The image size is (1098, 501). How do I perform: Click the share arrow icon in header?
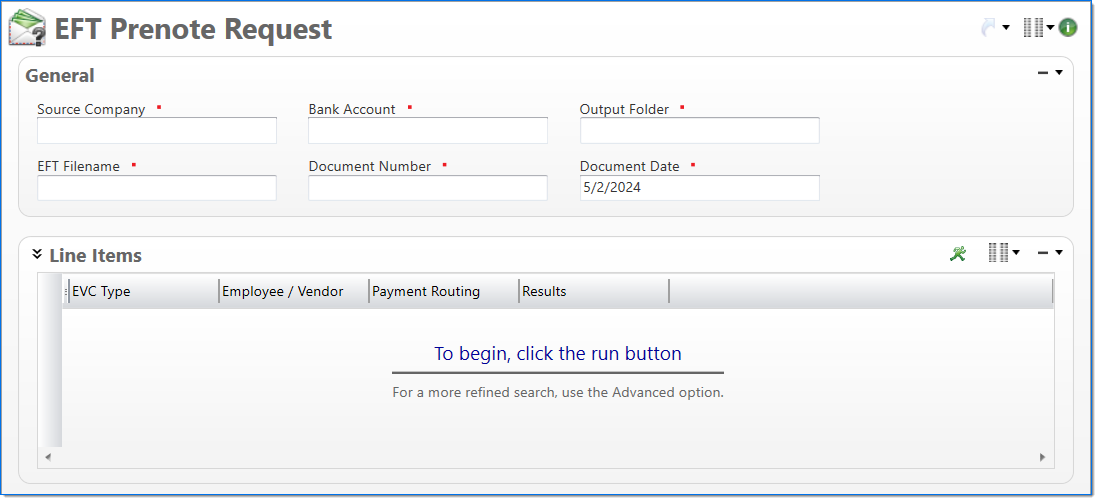click(989, 28)
